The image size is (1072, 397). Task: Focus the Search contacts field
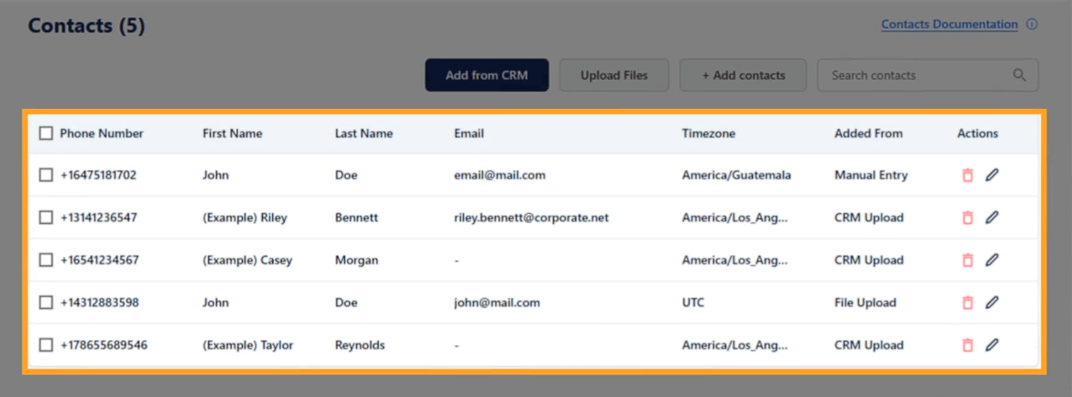pos(928,75)
